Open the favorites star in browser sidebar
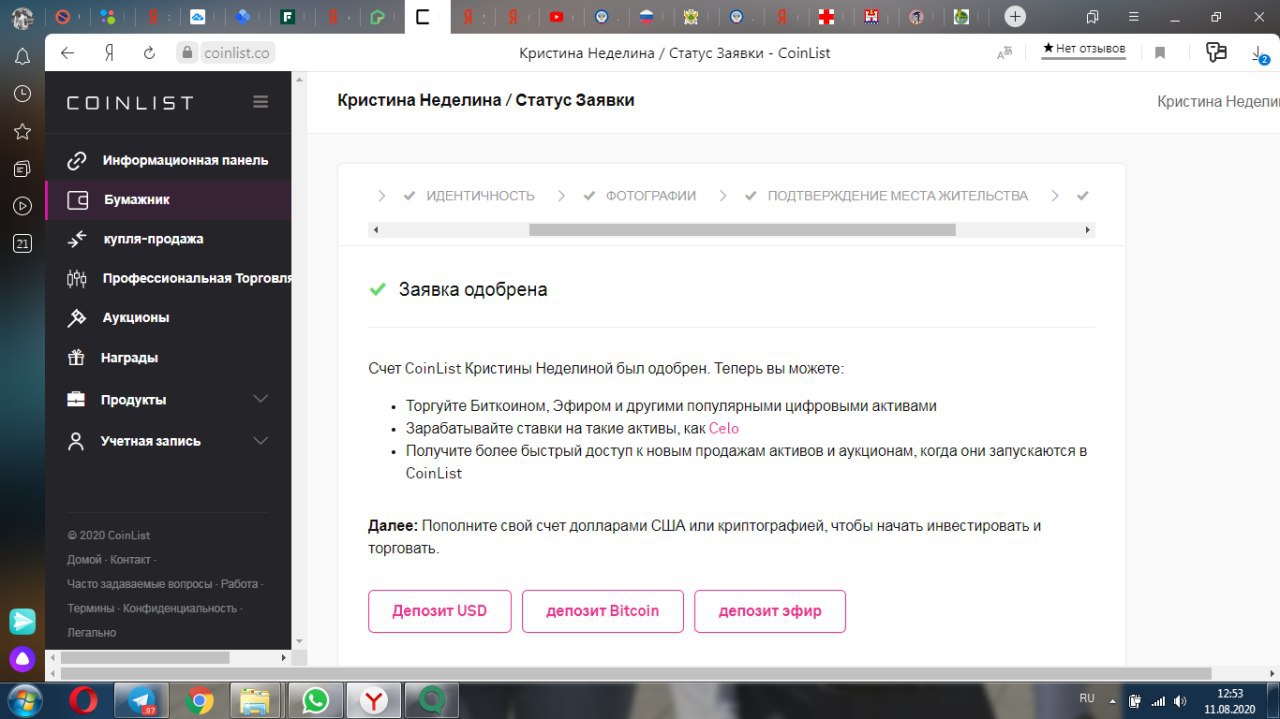Screen dimensions: 1280x719 point(22,131)
